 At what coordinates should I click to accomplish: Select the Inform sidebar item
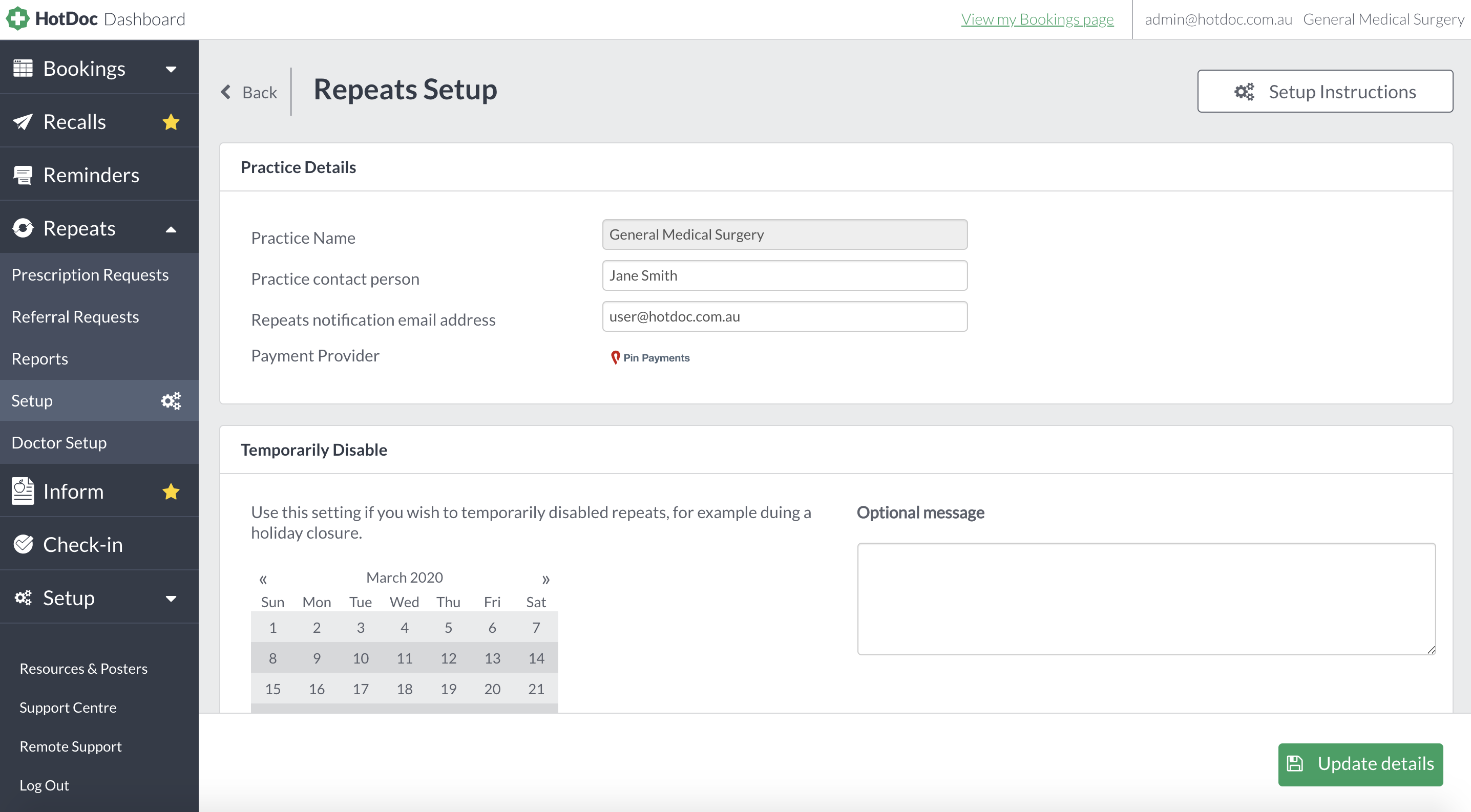[x=99, y=492]
